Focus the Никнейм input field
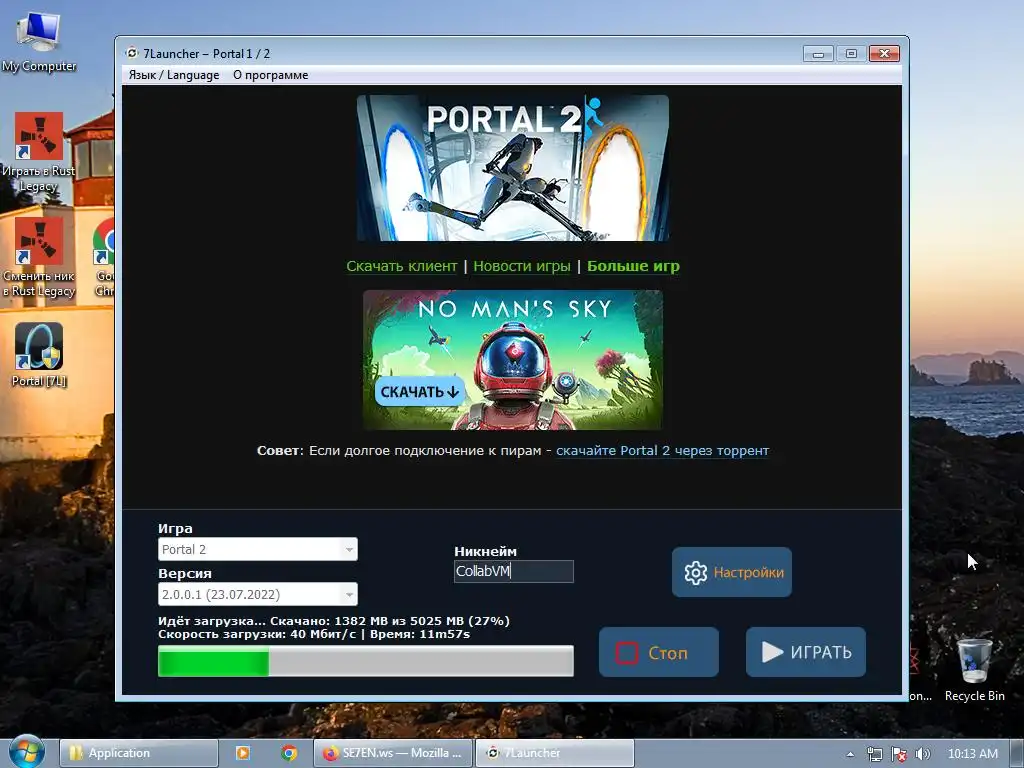The width and height of the screenshot is (1024, 768). [514, 571]
